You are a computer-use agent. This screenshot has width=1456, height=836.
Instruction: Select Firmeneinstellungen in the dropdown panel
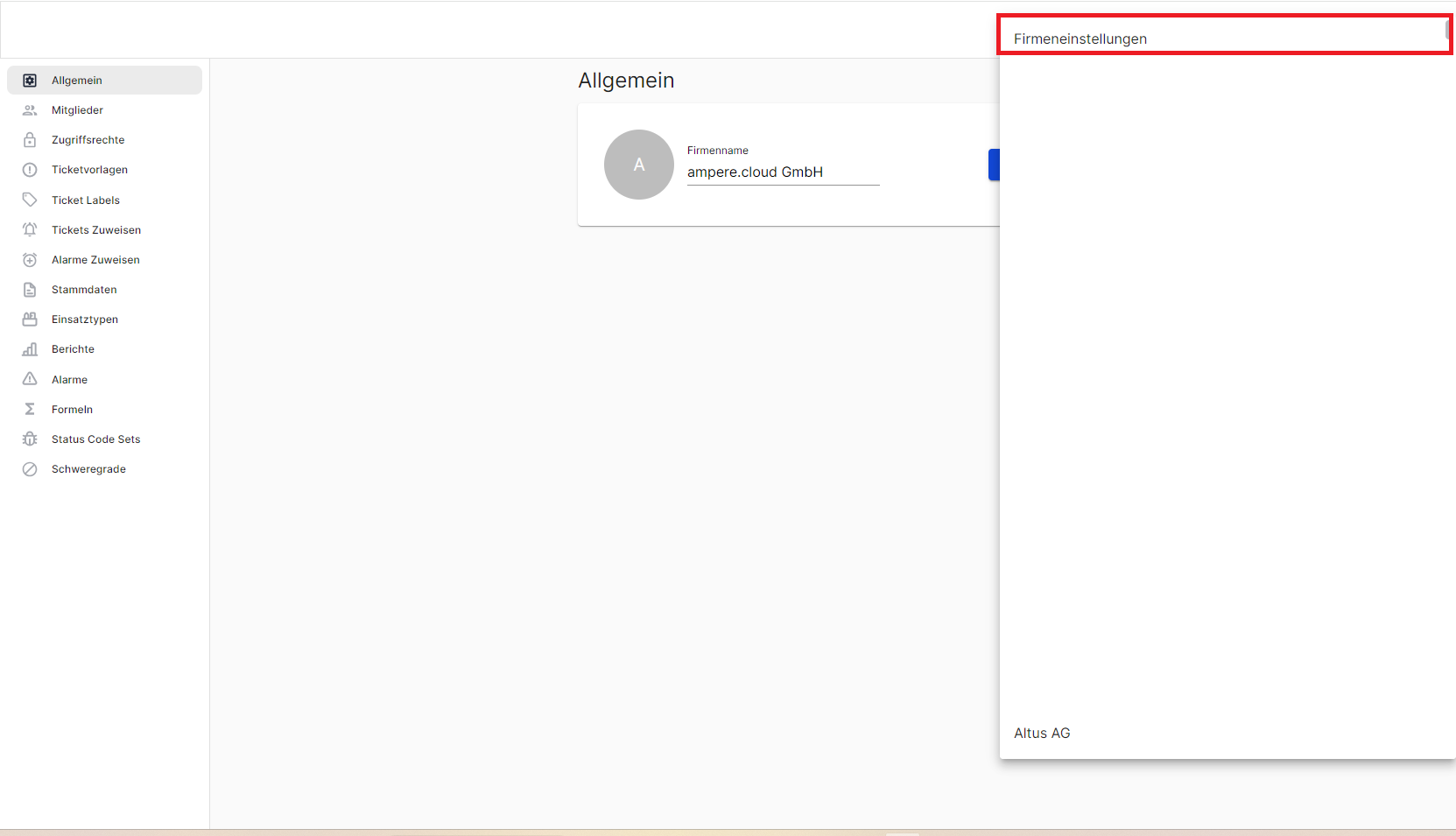[1080, 39]
